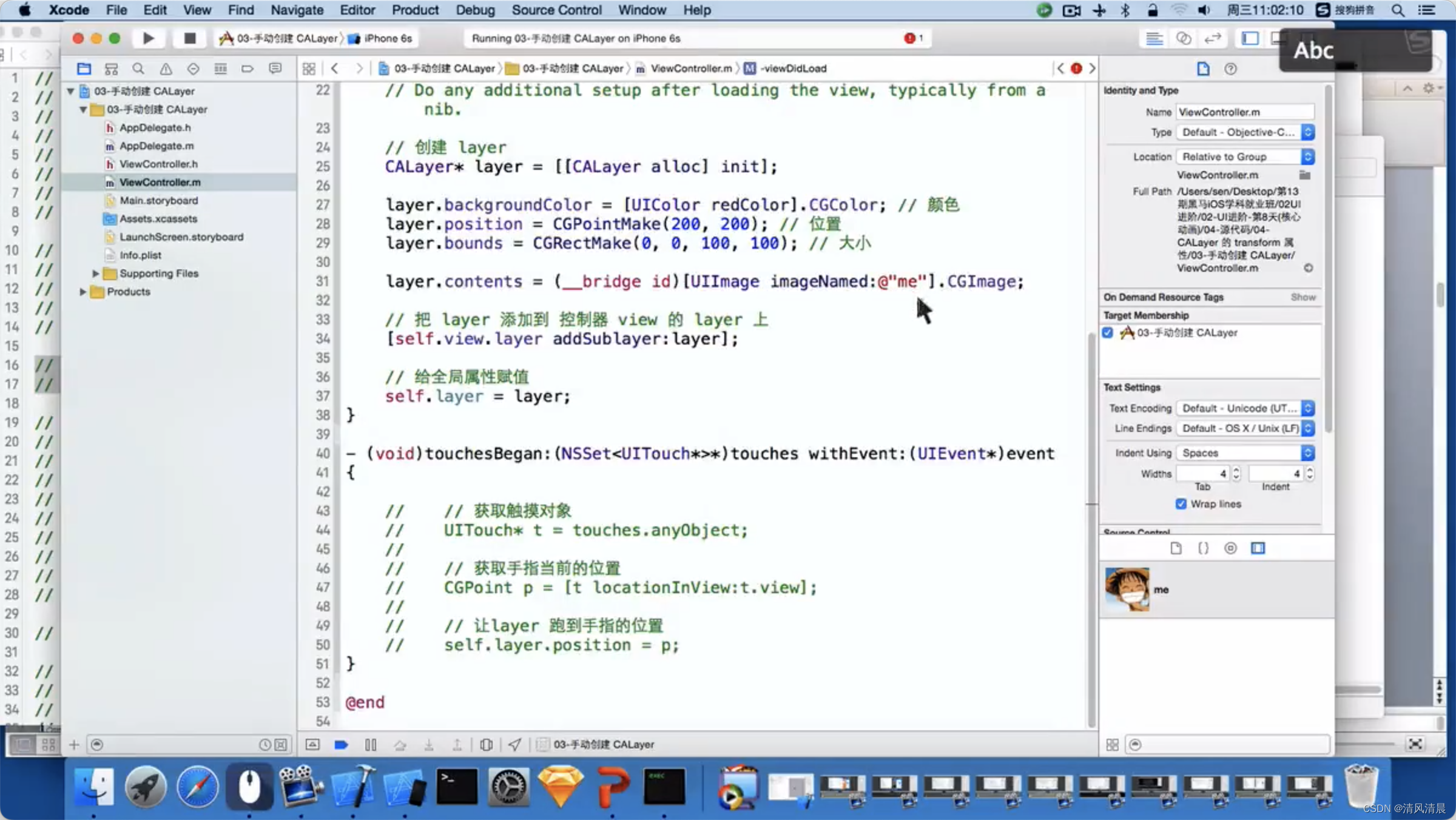Select the Line Endings dropdown
This screenshot has height=820, width=1456.
coord(1244,428)
